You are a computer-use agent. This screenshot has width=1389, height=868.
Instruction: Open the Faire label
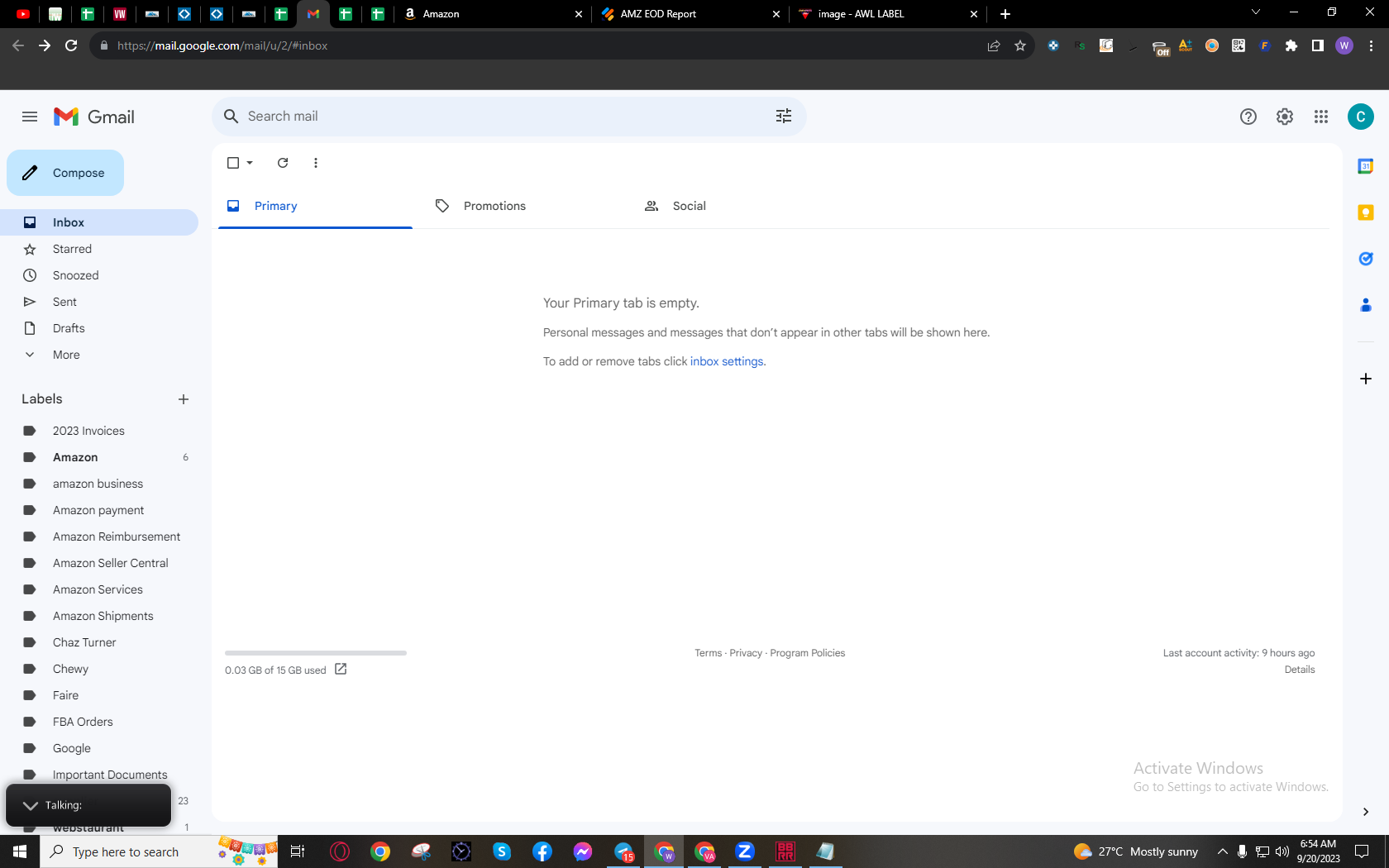click(99, 695)
